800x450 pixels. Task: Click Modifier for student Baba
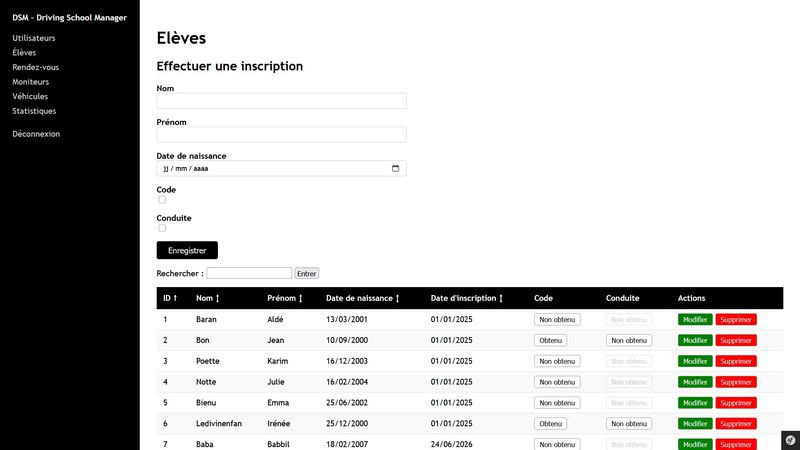tap(695, 444)
